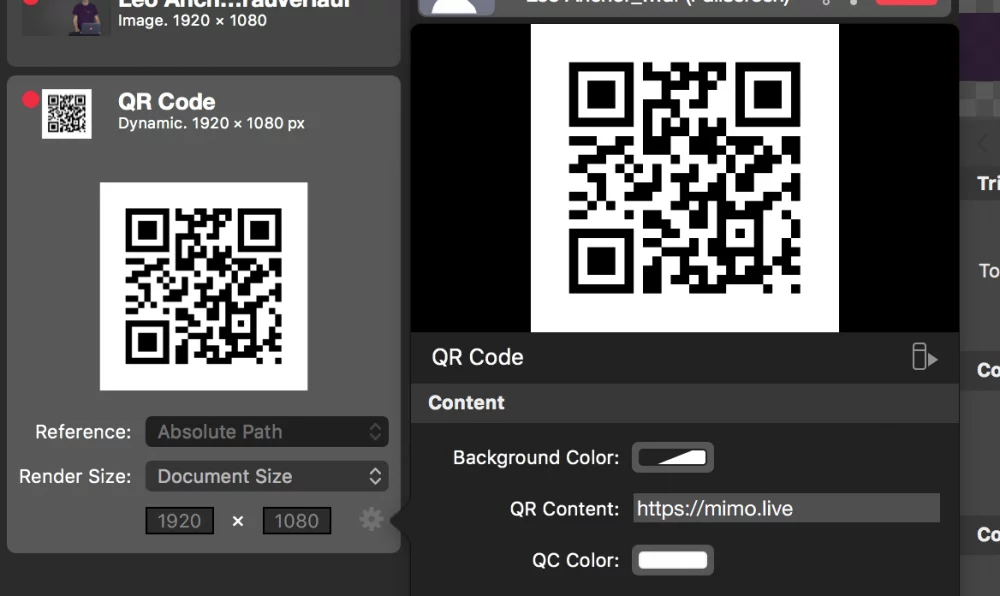Click the large QR preview in source panel
The height and width of the screenshot is (596, 1000).
203,286
